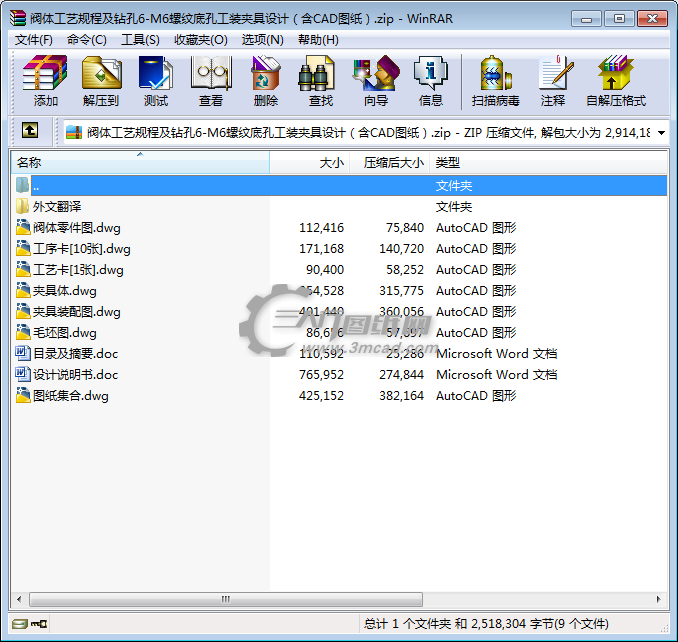The height and width of the screenshot is (642, 678).
Task: Click the packed size value 140,720
Action: (x=401, y=249)
